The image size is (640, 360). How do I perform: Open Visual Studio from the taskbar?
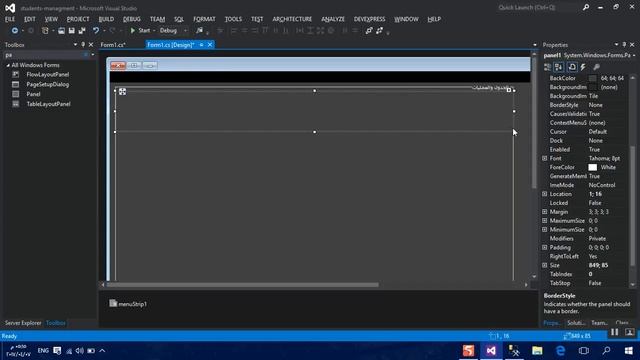491,351
